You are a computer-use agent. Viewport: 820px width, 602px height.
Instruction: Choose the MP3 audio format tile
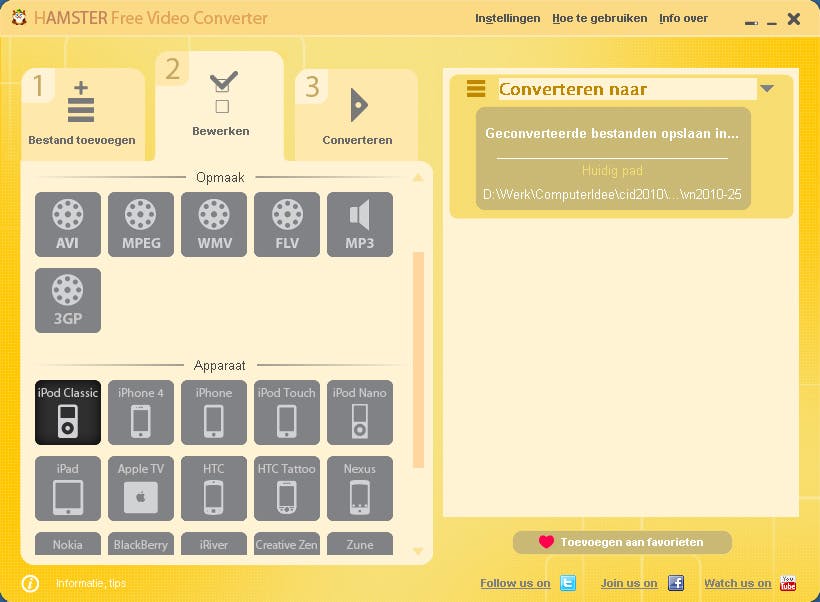coord(360,224)
